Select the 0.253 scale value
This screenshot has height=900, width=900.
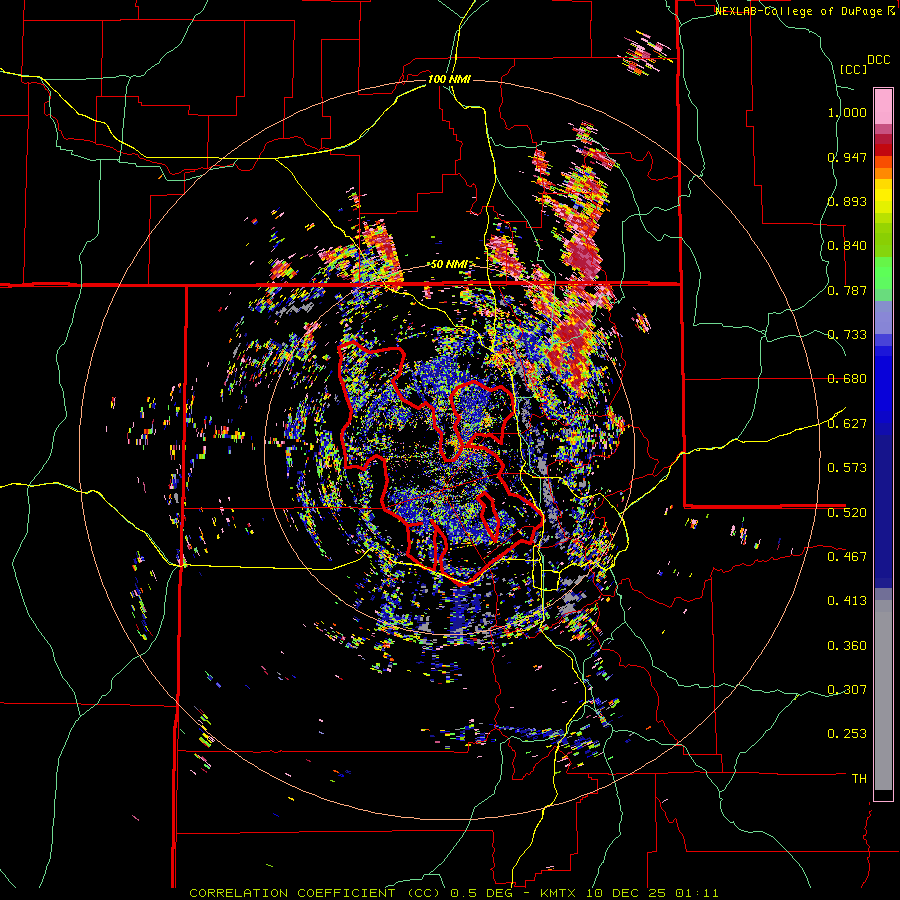click(x=847, y=734)
